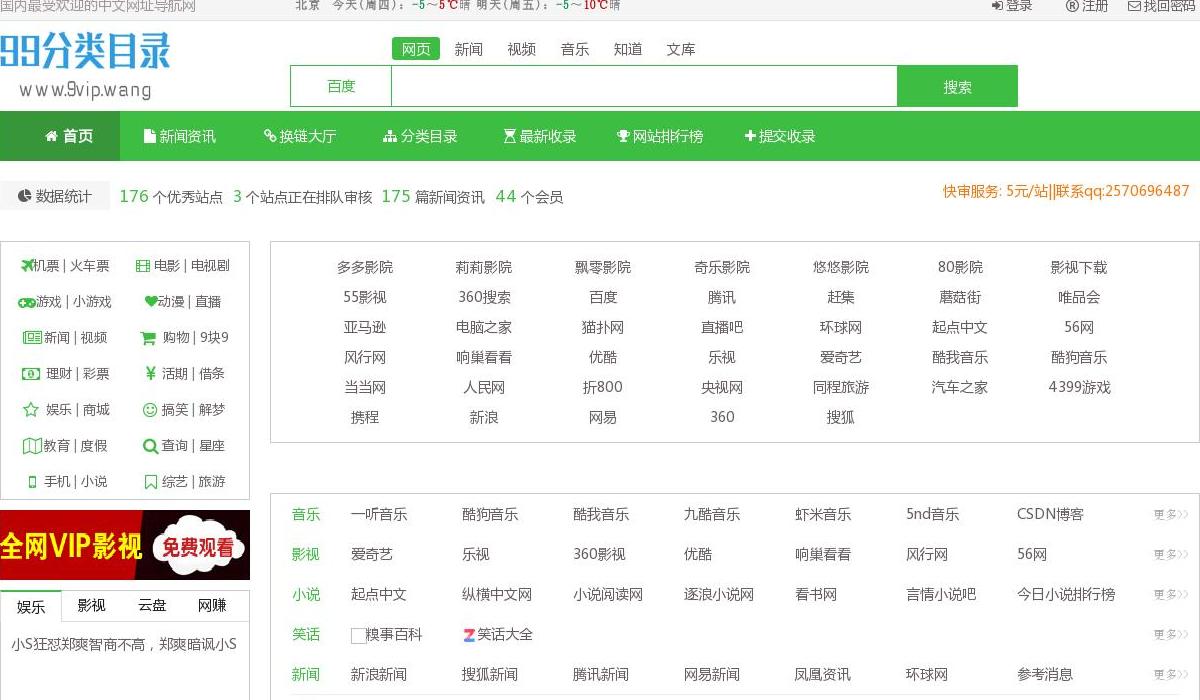
Task: Select the 文库 search tab
Action: pyautogui.click(x=681, y=49)
